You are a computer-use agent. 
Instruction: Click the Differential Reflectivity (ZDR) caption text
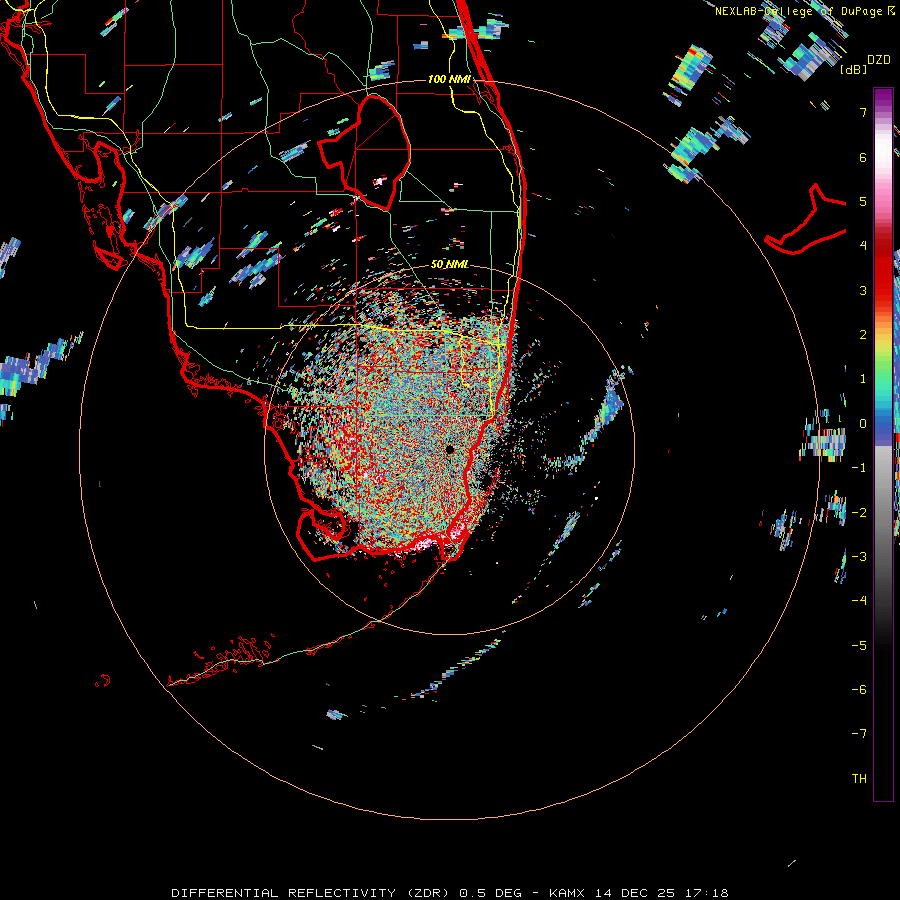tap(311, 893)
